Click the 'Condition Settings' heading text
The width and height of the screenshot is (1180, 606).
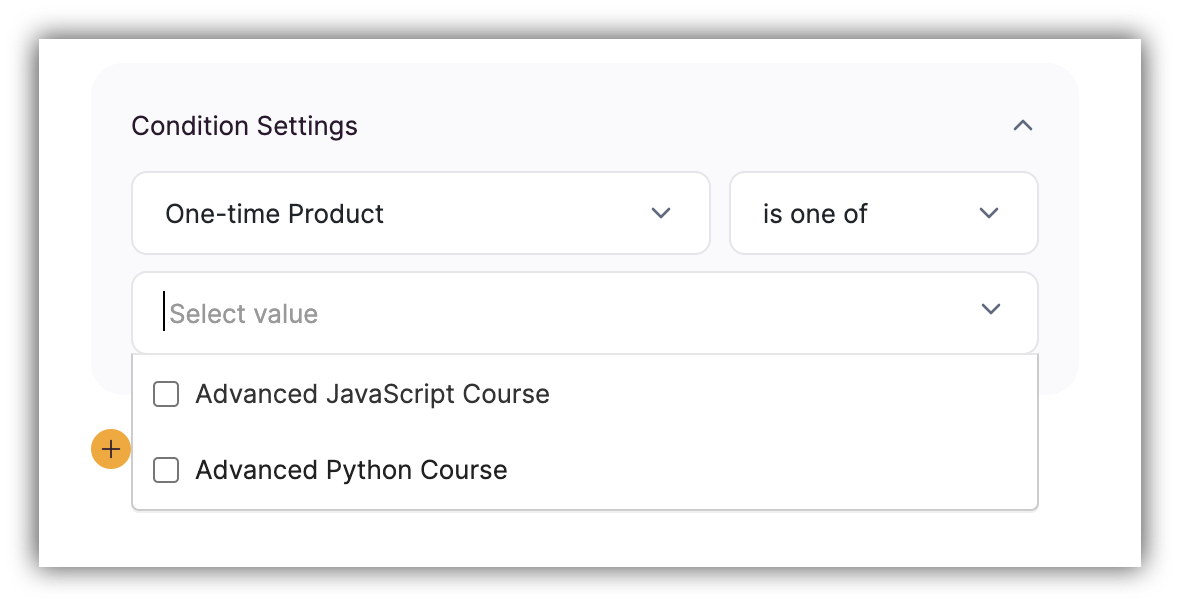pyautogui.click(x=244, y=126)
